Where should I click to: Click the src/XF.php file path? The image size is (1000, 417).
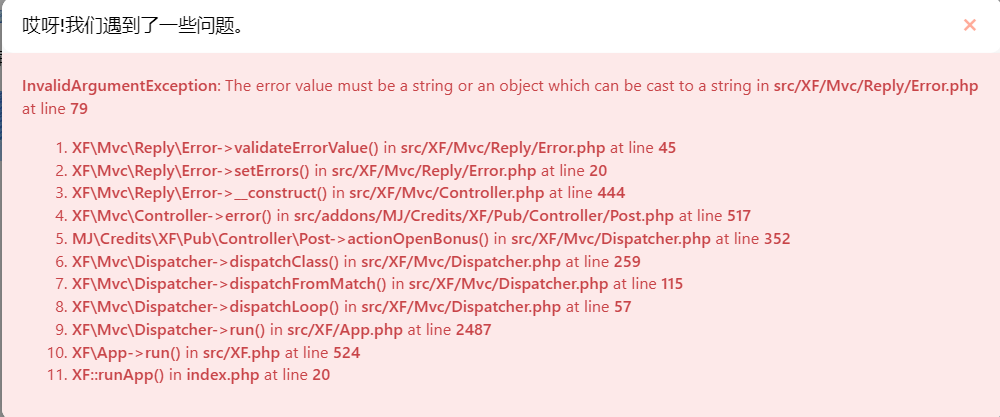pyautogui.click(x=241, y=353)
